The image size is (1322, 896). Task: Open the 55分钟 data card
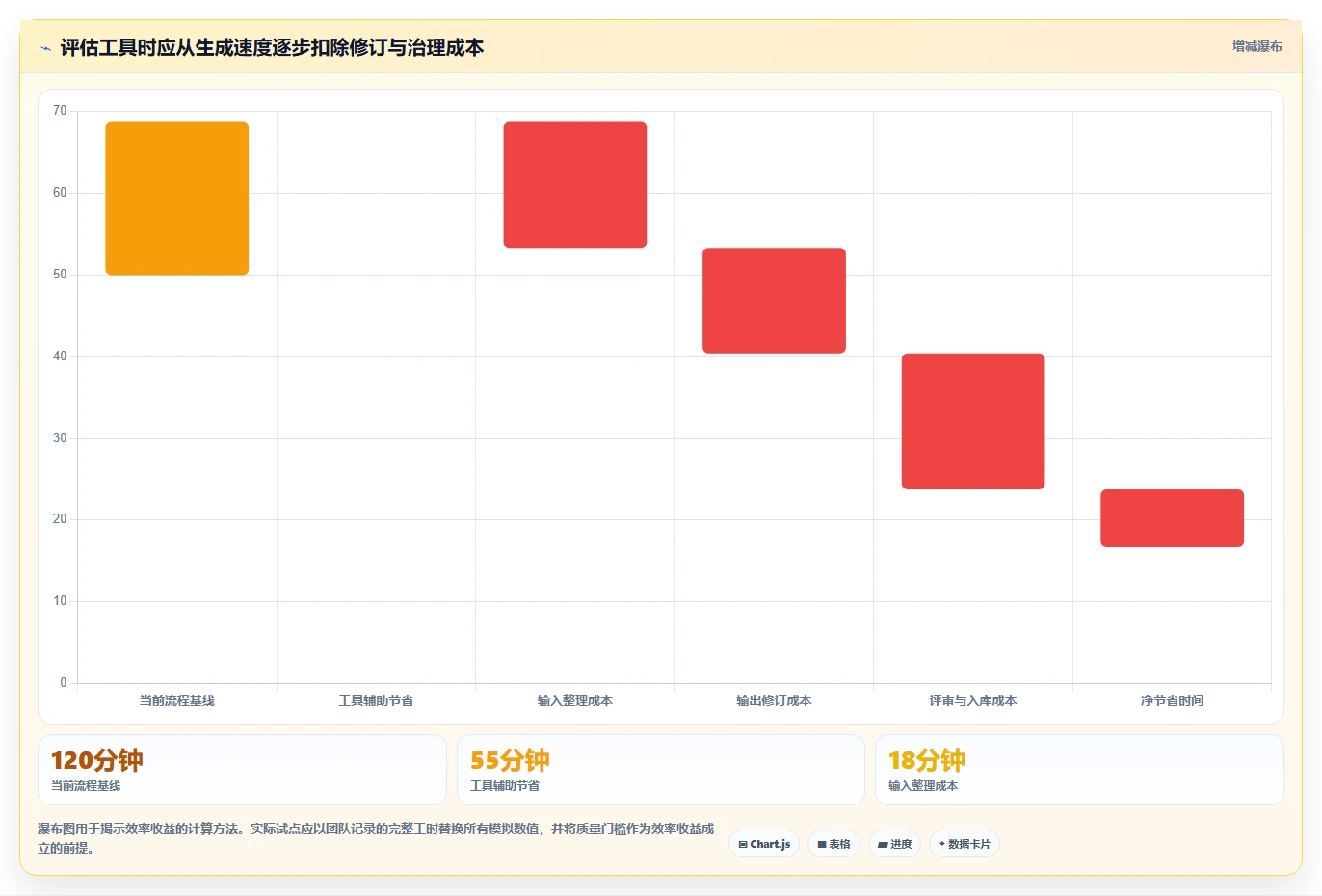pos(661,770)
